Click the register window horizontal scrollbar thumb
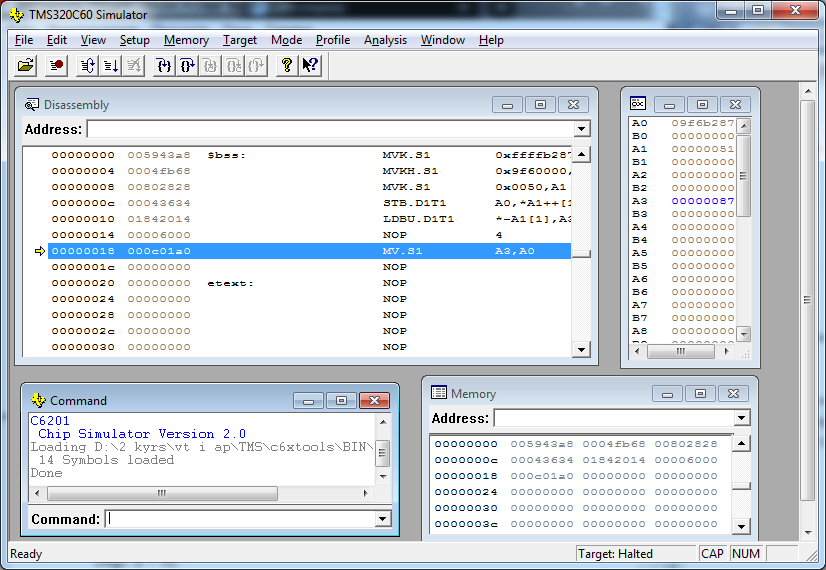This screenshot has height=570, width=826. tap(681, 351)
